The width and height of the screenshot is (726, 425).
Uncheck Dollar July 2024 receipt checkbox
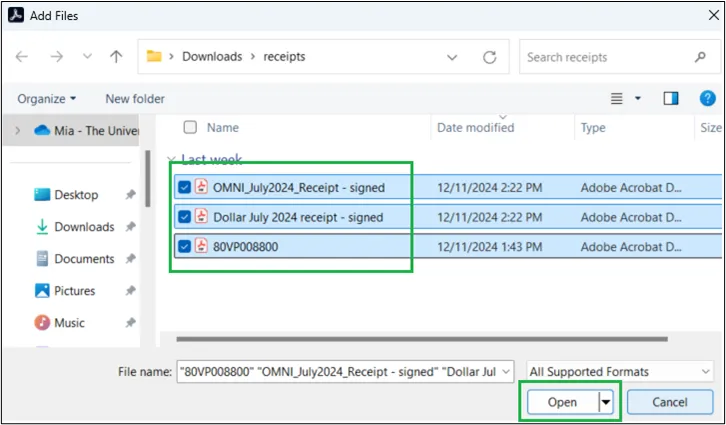pyautogui.click(x=183, y=217)
